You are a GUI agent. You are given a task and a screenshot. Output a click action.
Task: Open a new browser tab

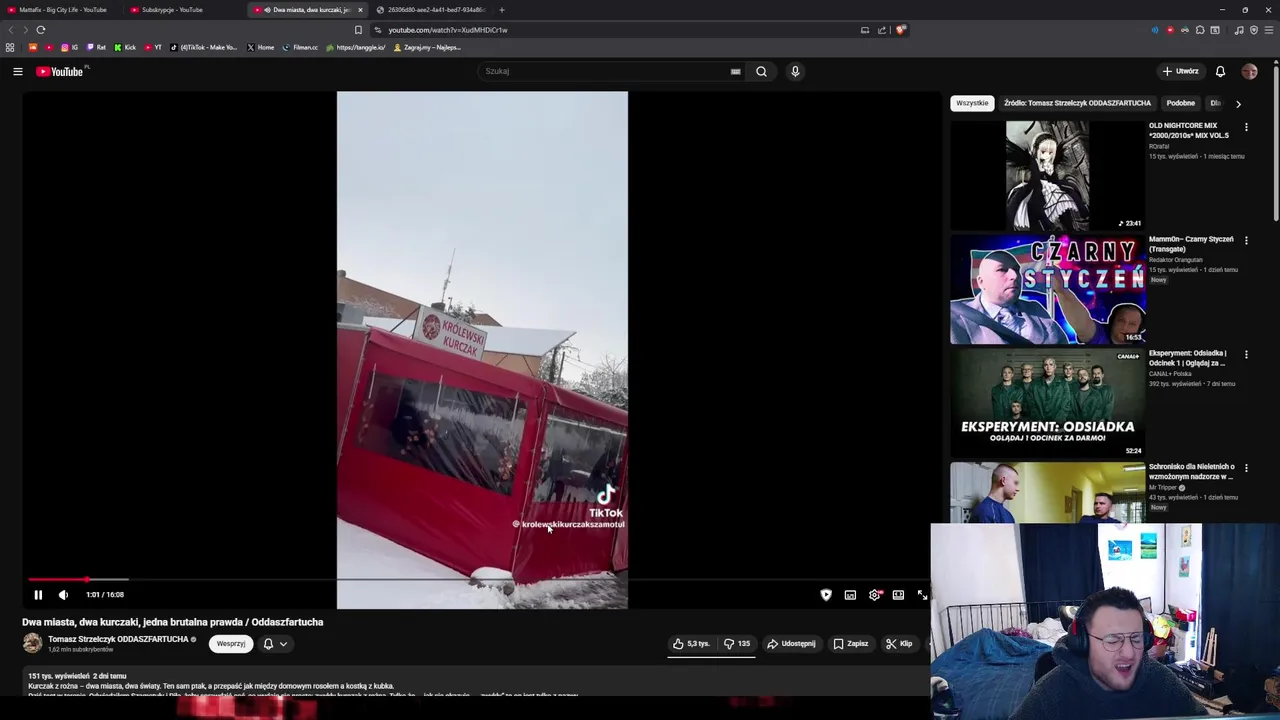pyautogui.click(x=502, y=10)
